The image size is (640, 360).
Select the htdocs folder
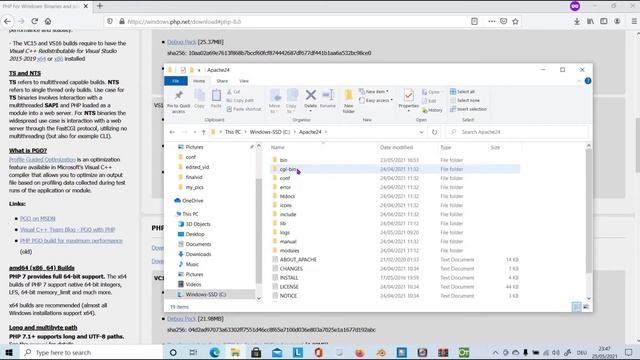(x=287, y=196)
